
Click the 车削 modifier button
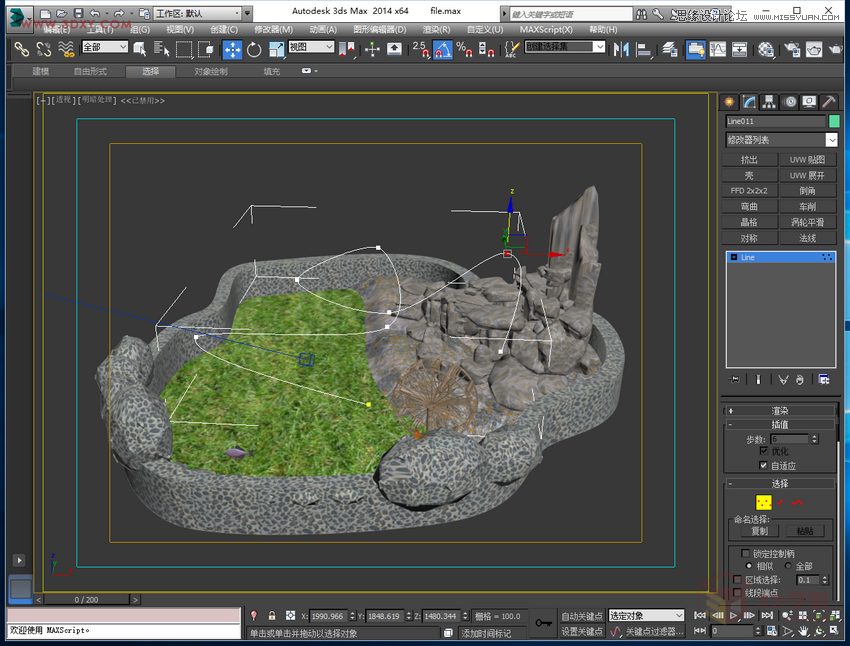coord(807,206)
